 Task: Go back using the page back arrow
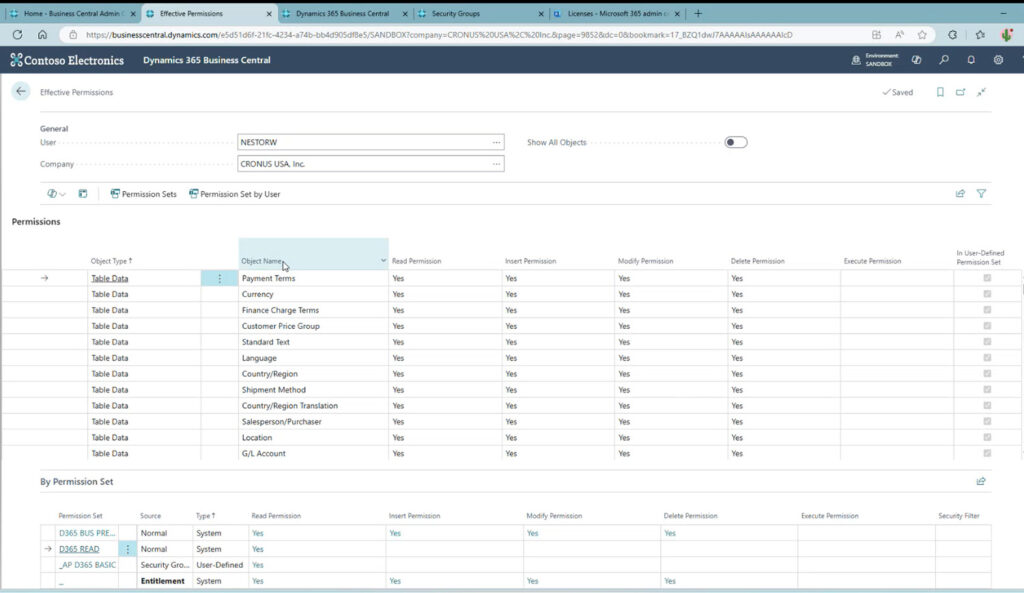click(21, 91)
